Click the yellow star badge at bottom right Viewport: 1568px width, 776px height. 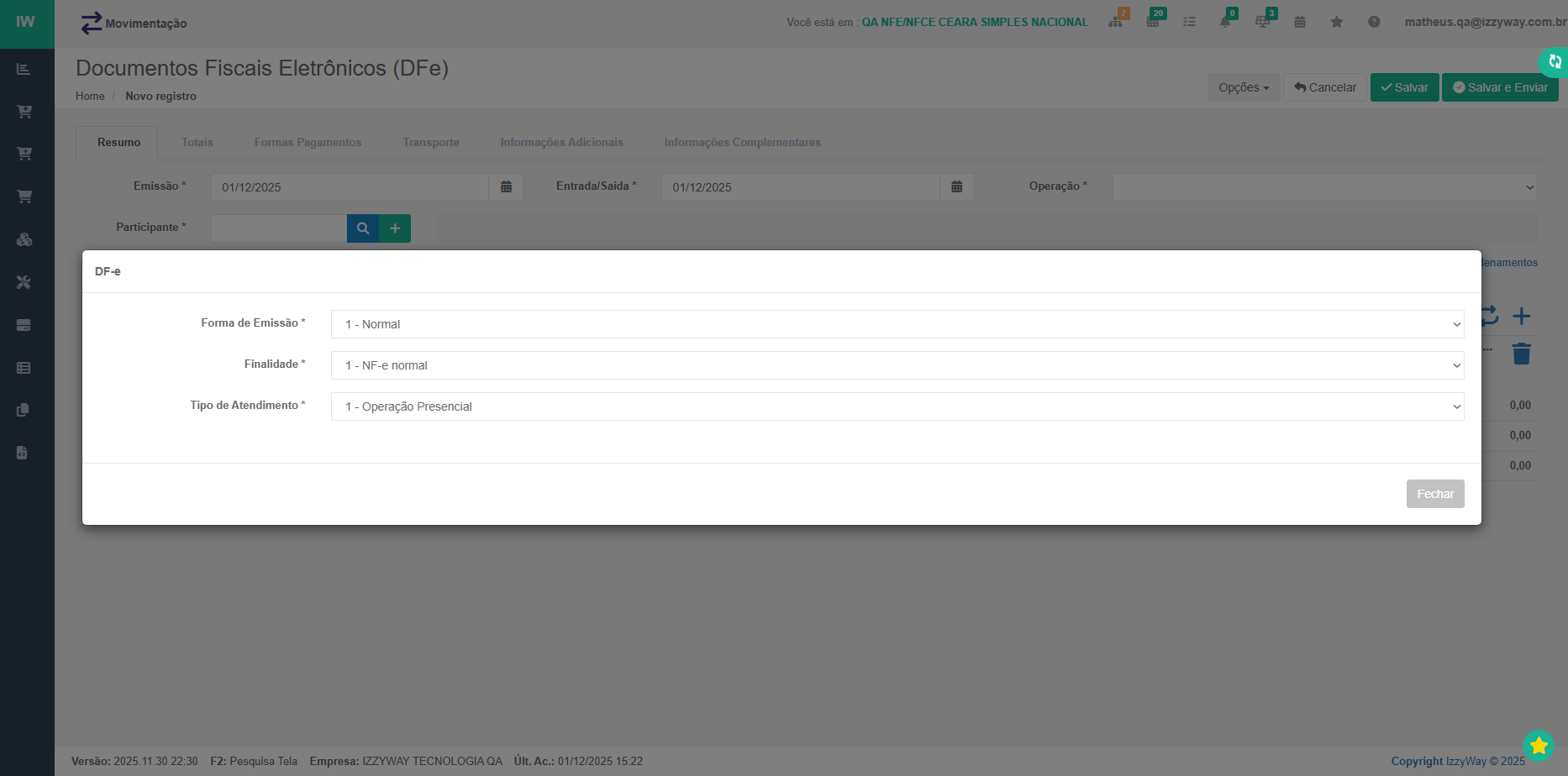[x=1539, y=745]
